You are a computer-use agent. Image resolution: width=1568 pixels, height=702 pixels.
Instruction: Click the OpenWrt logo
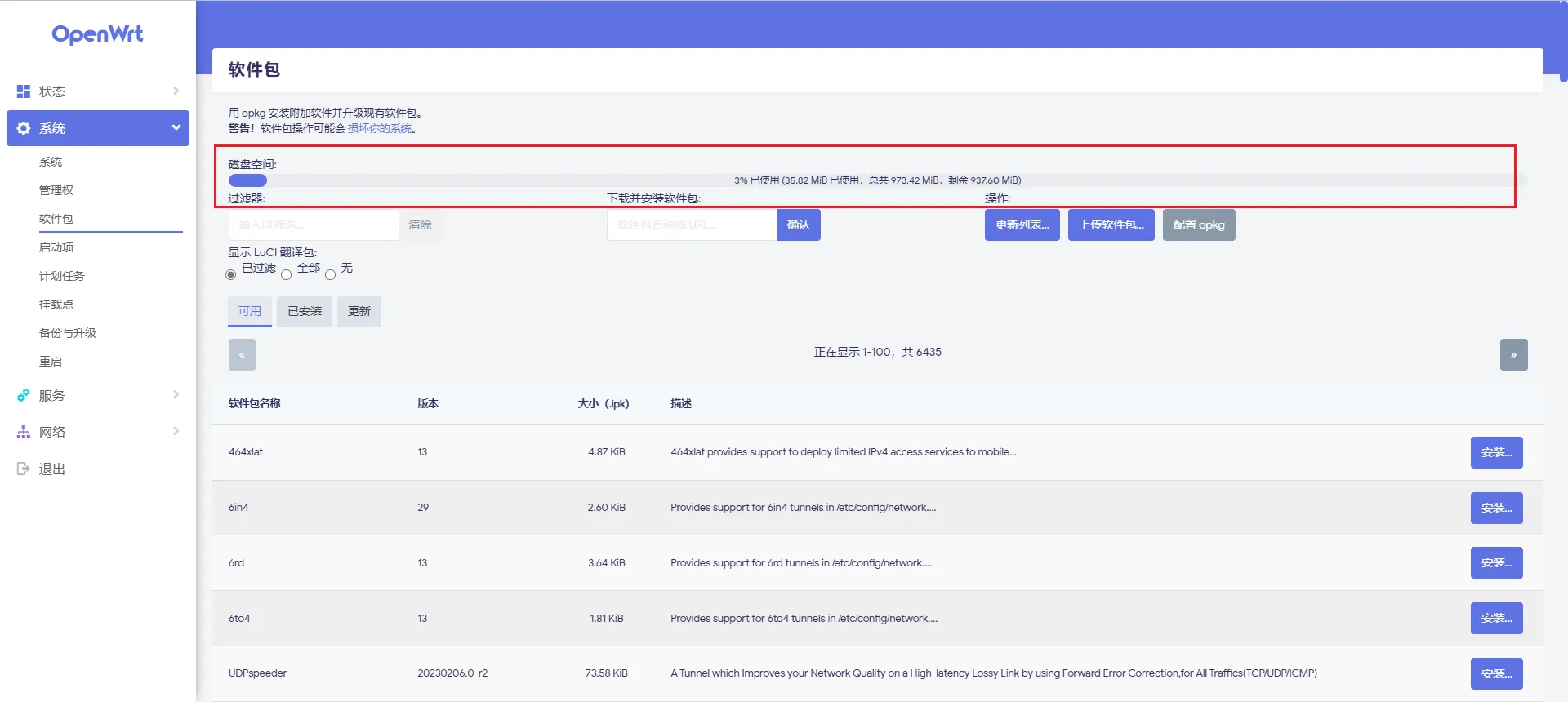pyautogui.click(x=97, y=34)
